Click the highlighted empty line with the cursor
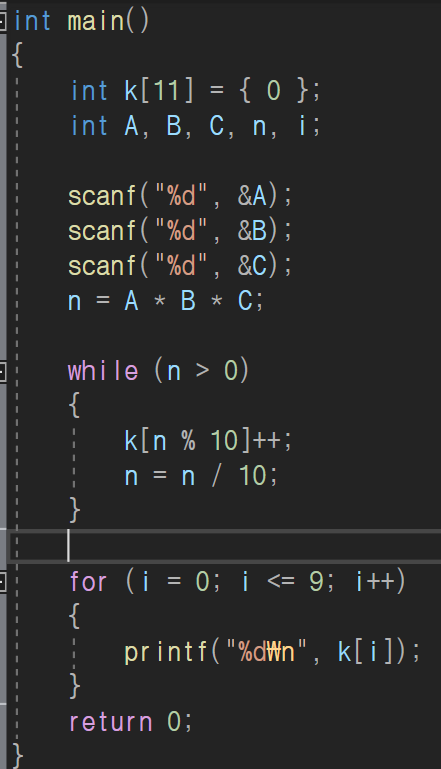Screen dimensions: 441x769 [225, 546]
